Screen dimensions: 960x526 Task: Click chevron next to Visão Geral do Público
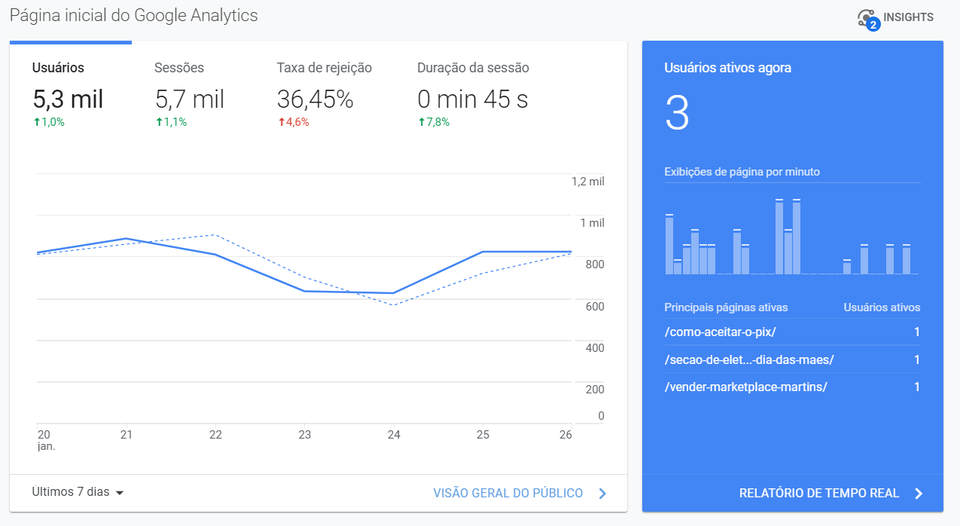(x=602, y=494)
